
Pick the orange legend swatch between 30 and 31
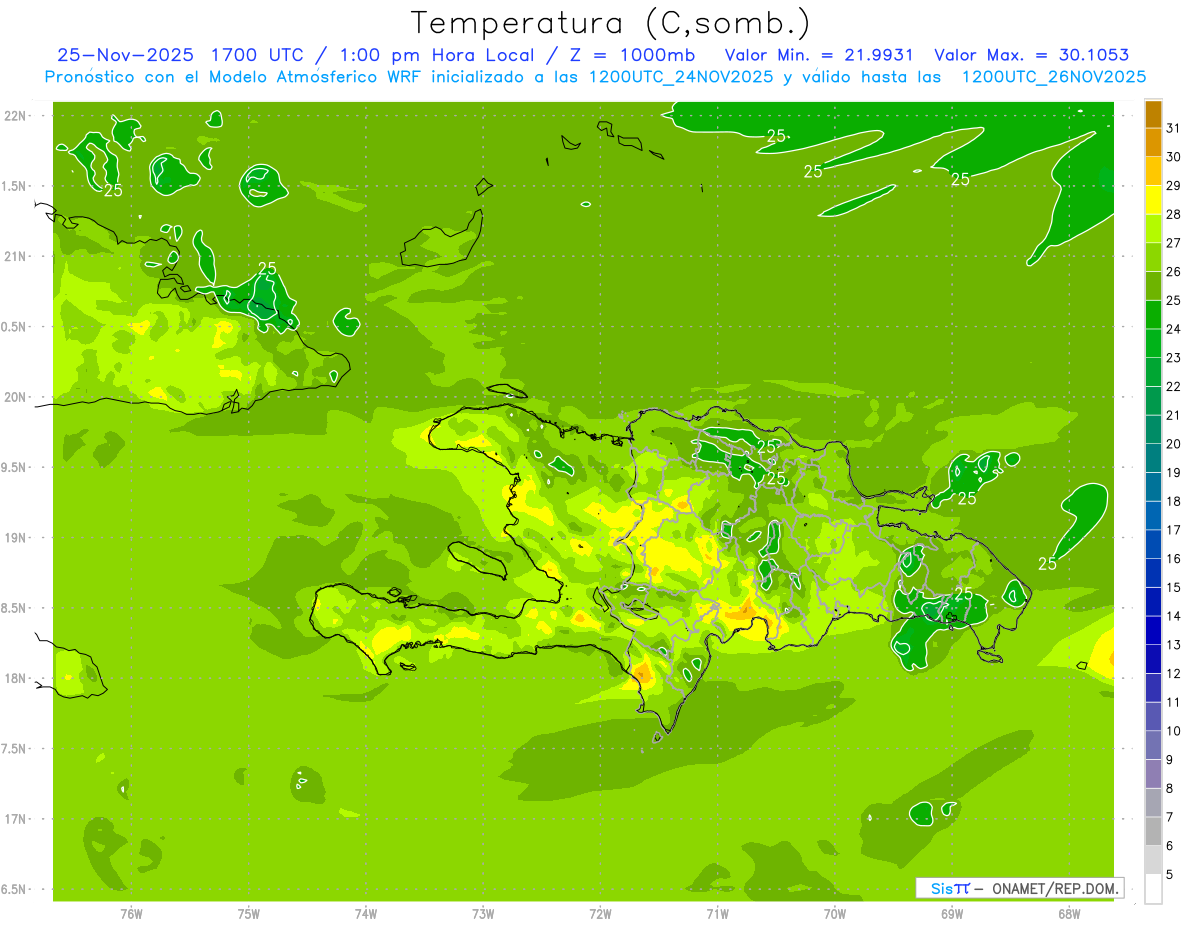[1153, 143]
